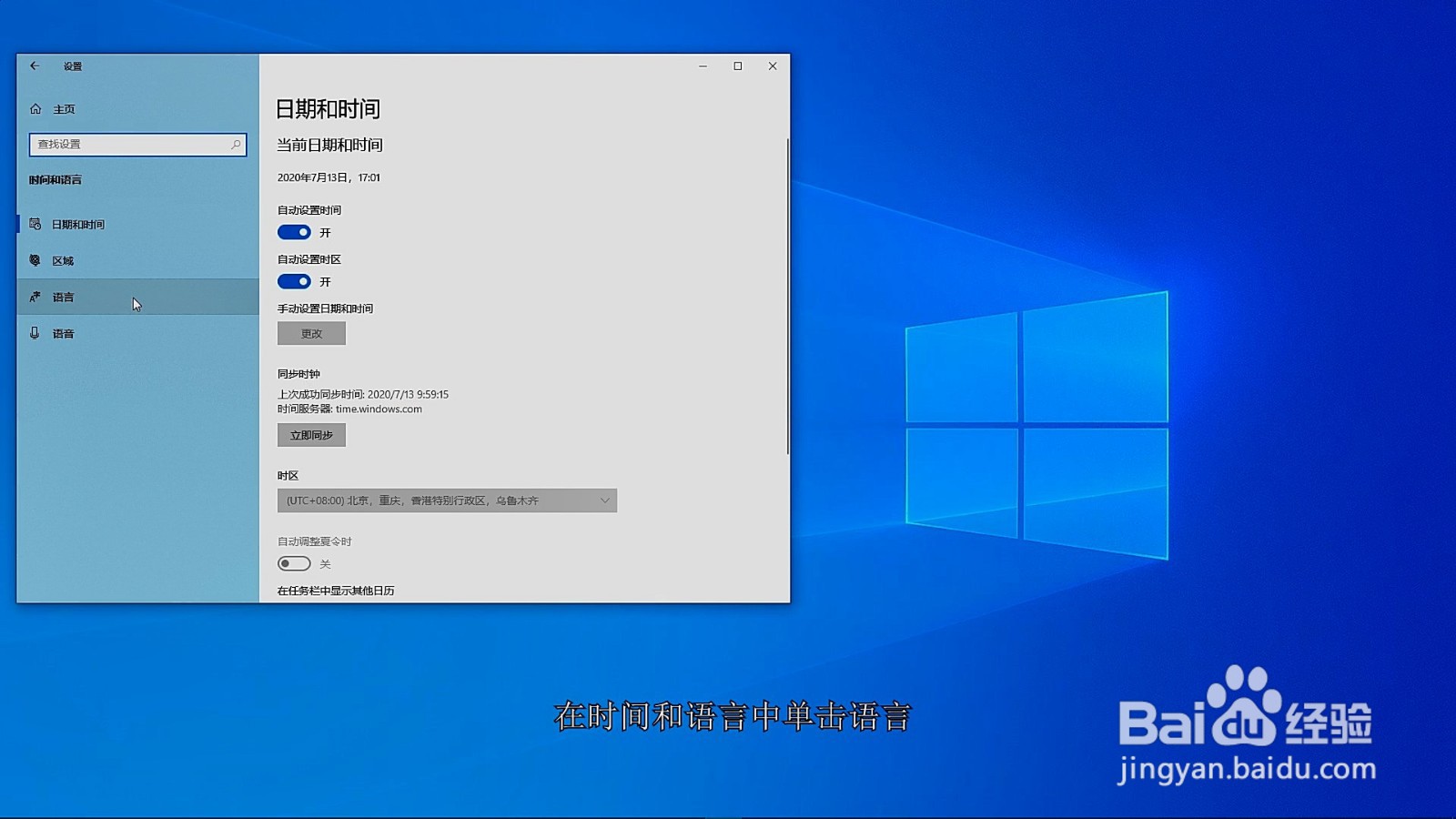1456x819 pixels.
Task: Click the 手动设置日期和时间 label
Action: pos(325,308)
